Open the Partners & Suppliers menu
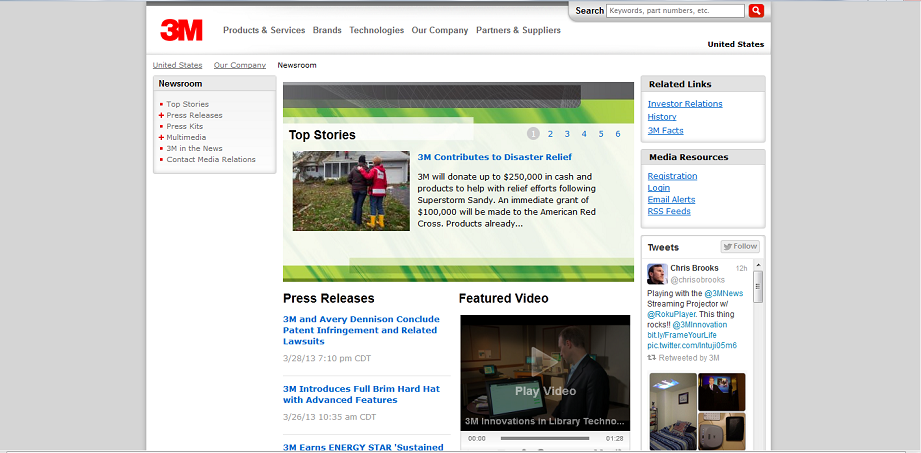 (x=518, y=30)
